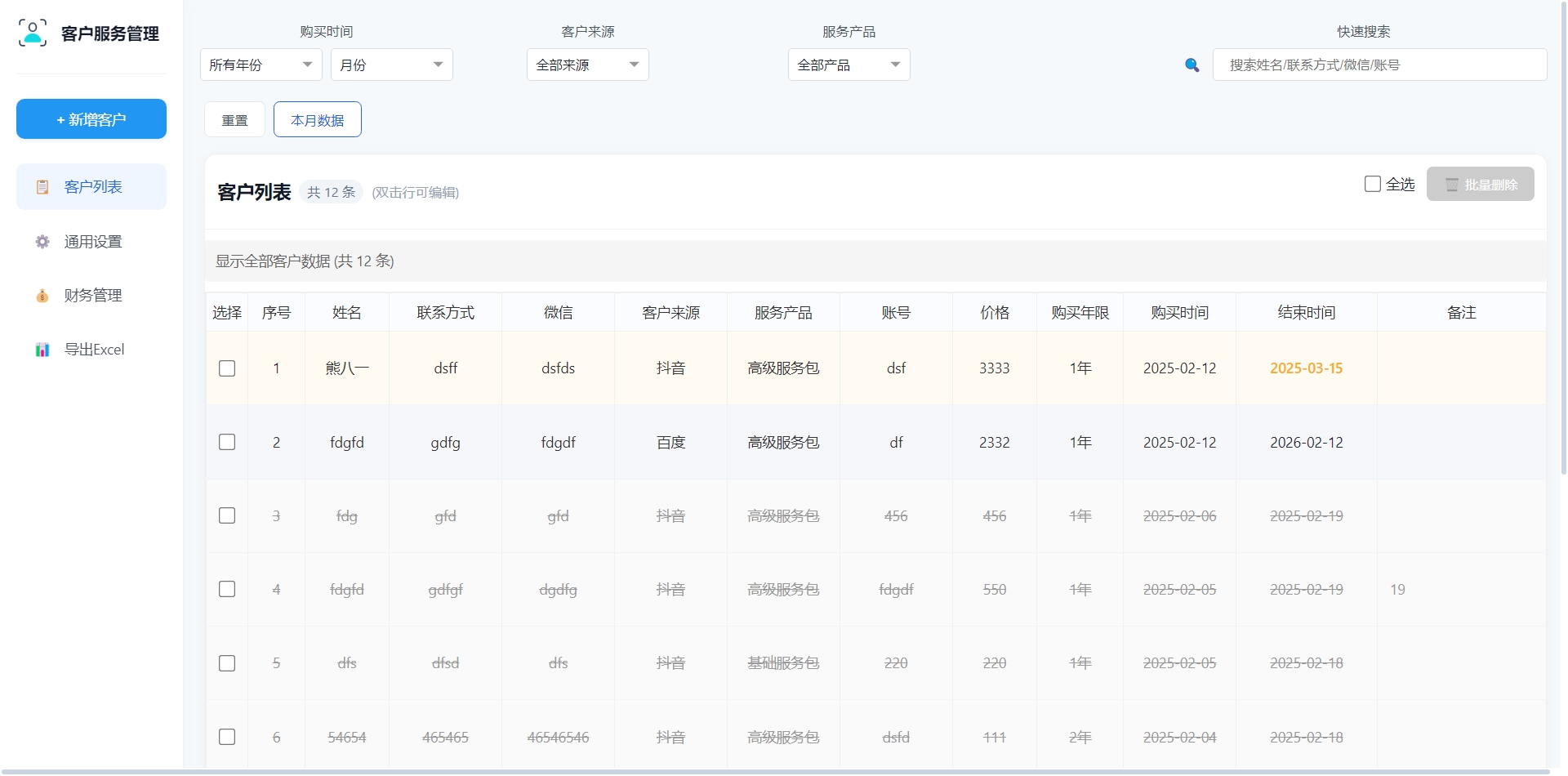Click the 批量删除 button

tap(1481, 185)
